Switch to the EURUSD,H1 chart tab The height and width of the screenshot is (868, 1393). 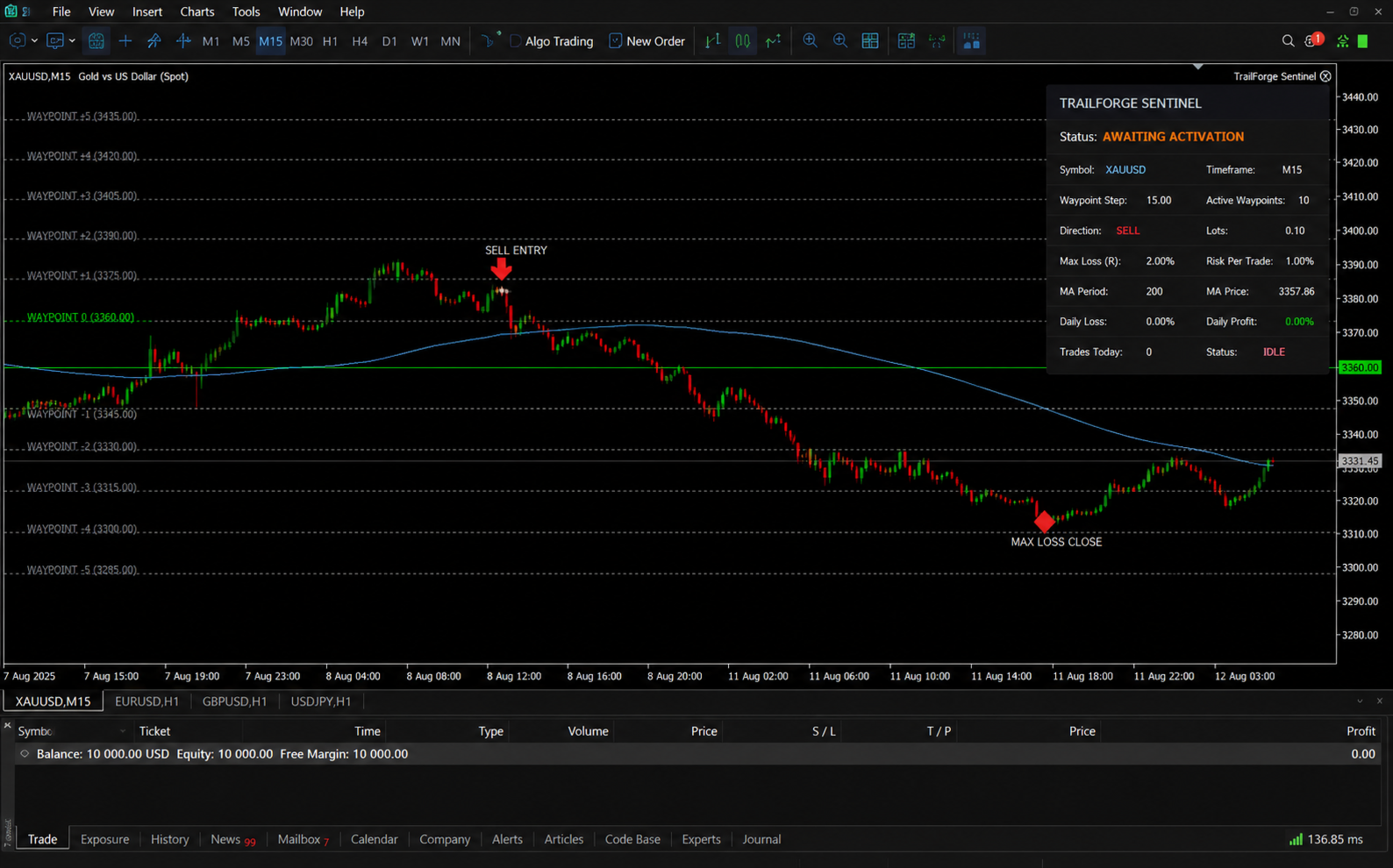tap(146, 701)
